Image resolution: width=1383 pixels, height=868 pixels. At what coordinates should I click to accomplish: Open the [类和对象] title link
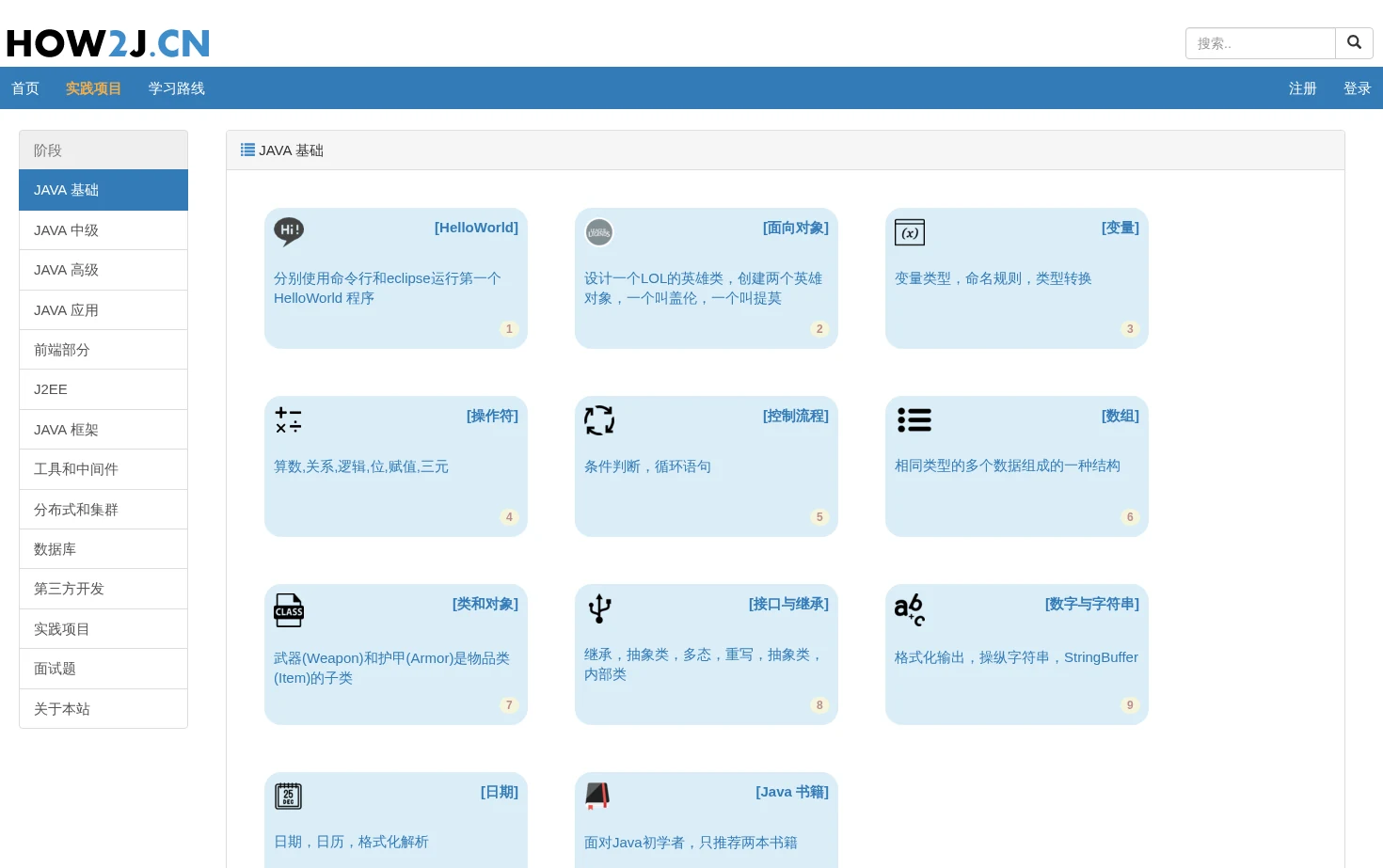click(x=485, y=604)
